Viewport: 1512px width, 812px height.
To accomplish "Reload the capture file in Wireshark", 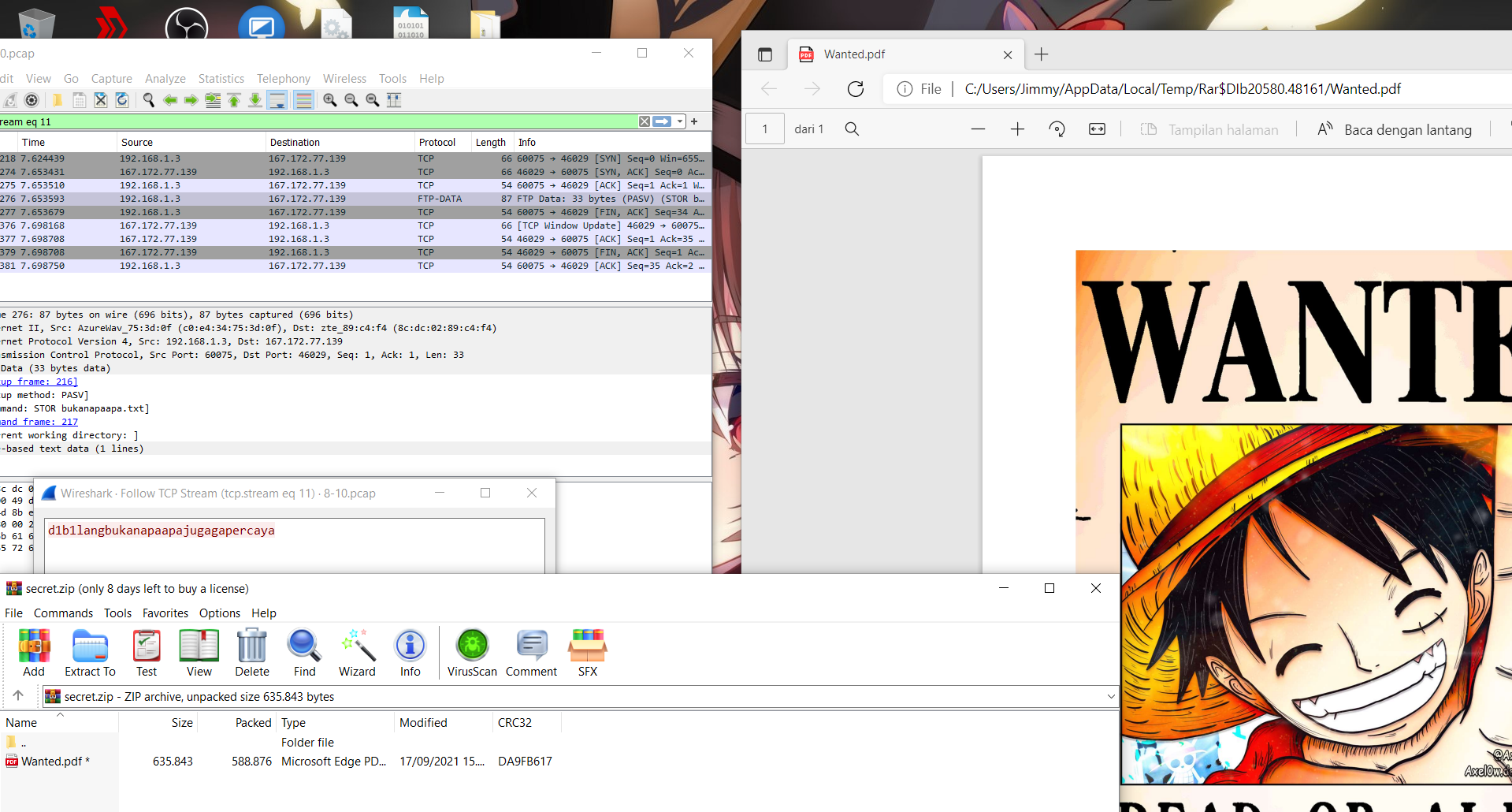I will point(122,100).
